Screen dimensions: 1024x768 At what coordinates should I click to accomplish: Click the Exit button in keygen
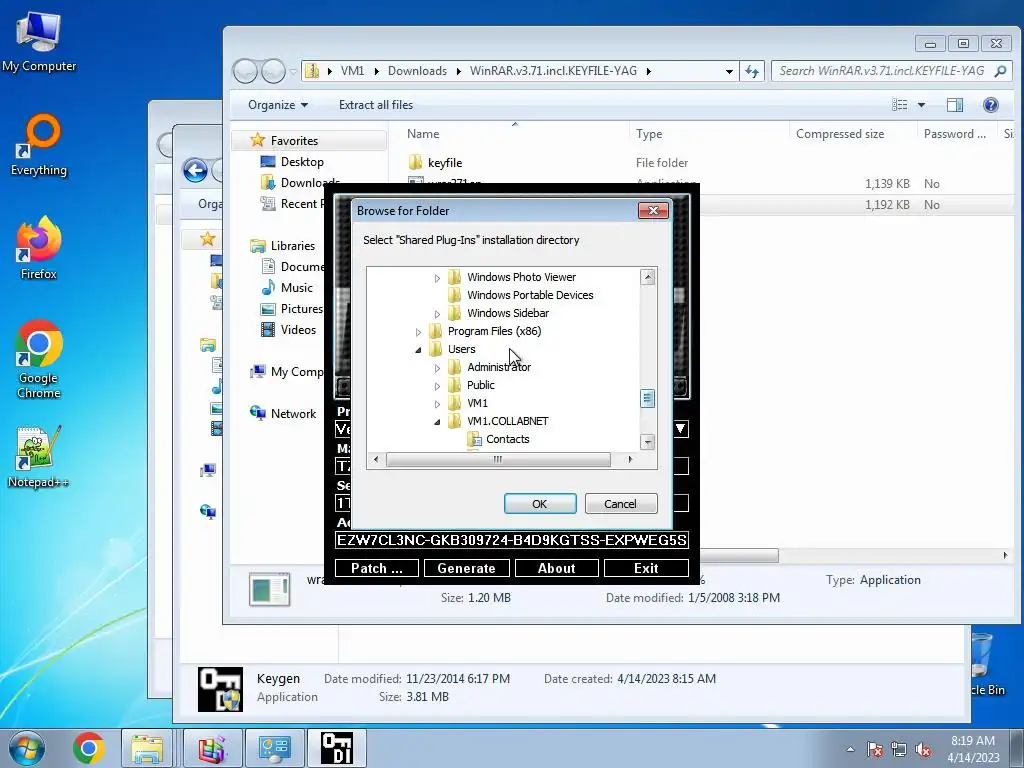tap(647, 568)
